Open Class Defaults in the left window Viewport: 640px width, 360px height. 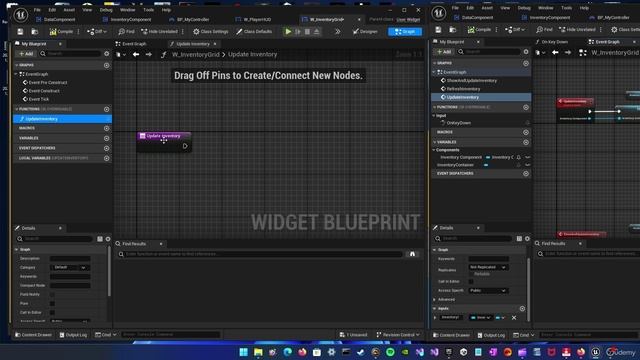pyautogui.click(x=254, y=31)
